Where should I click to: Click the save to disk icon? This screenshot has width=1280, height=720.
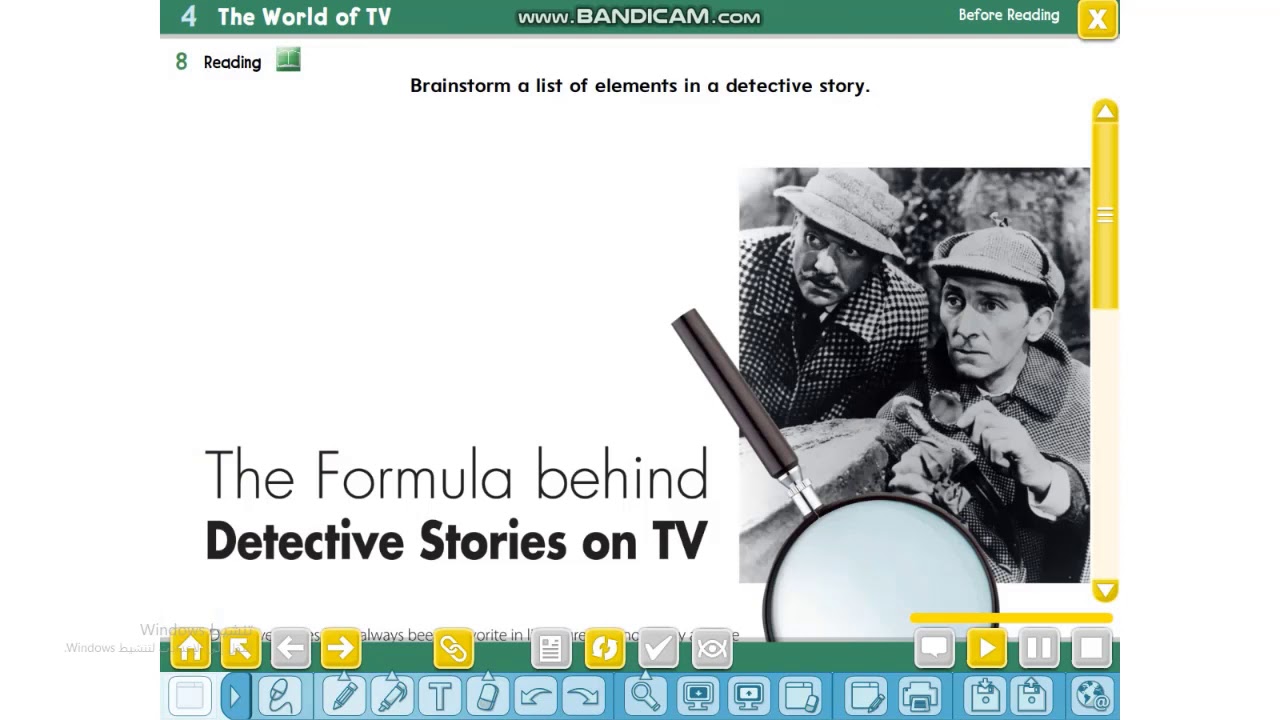pyautogui.click(x=984, y=695)
